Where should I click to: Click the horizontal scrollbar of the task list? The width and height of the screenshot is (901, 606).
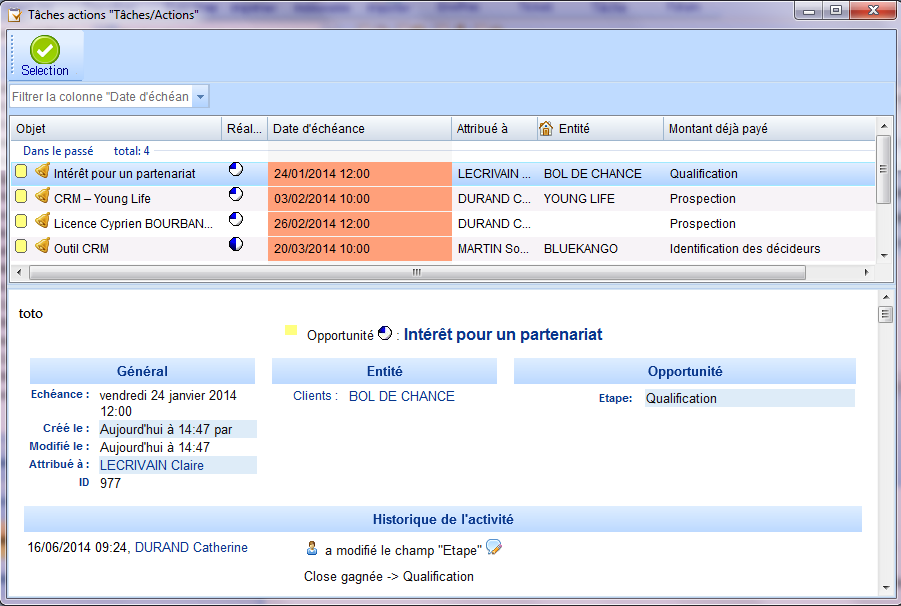tap(417, 272)
